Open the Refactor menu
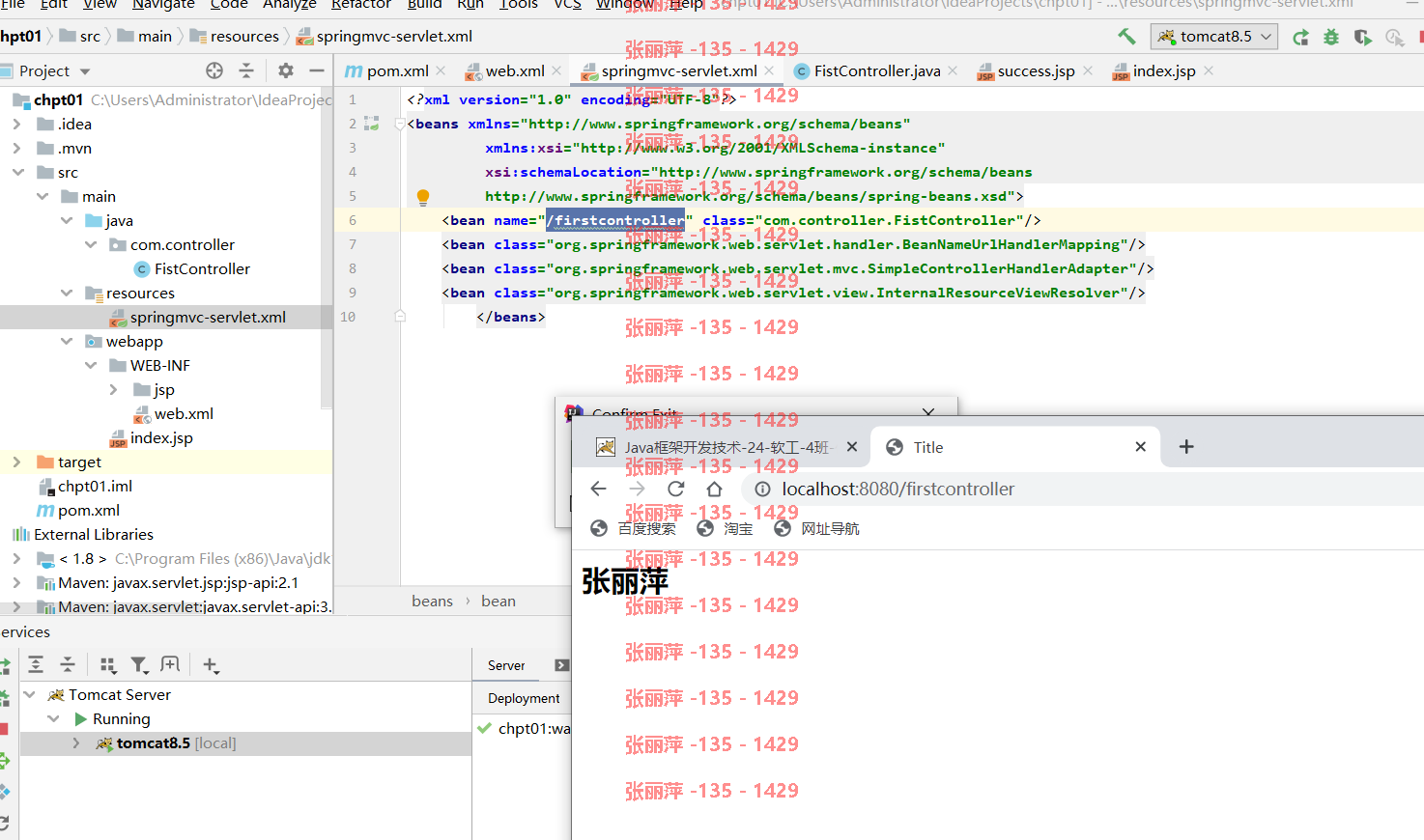1424x840 pixels. (x=360, y=5)
